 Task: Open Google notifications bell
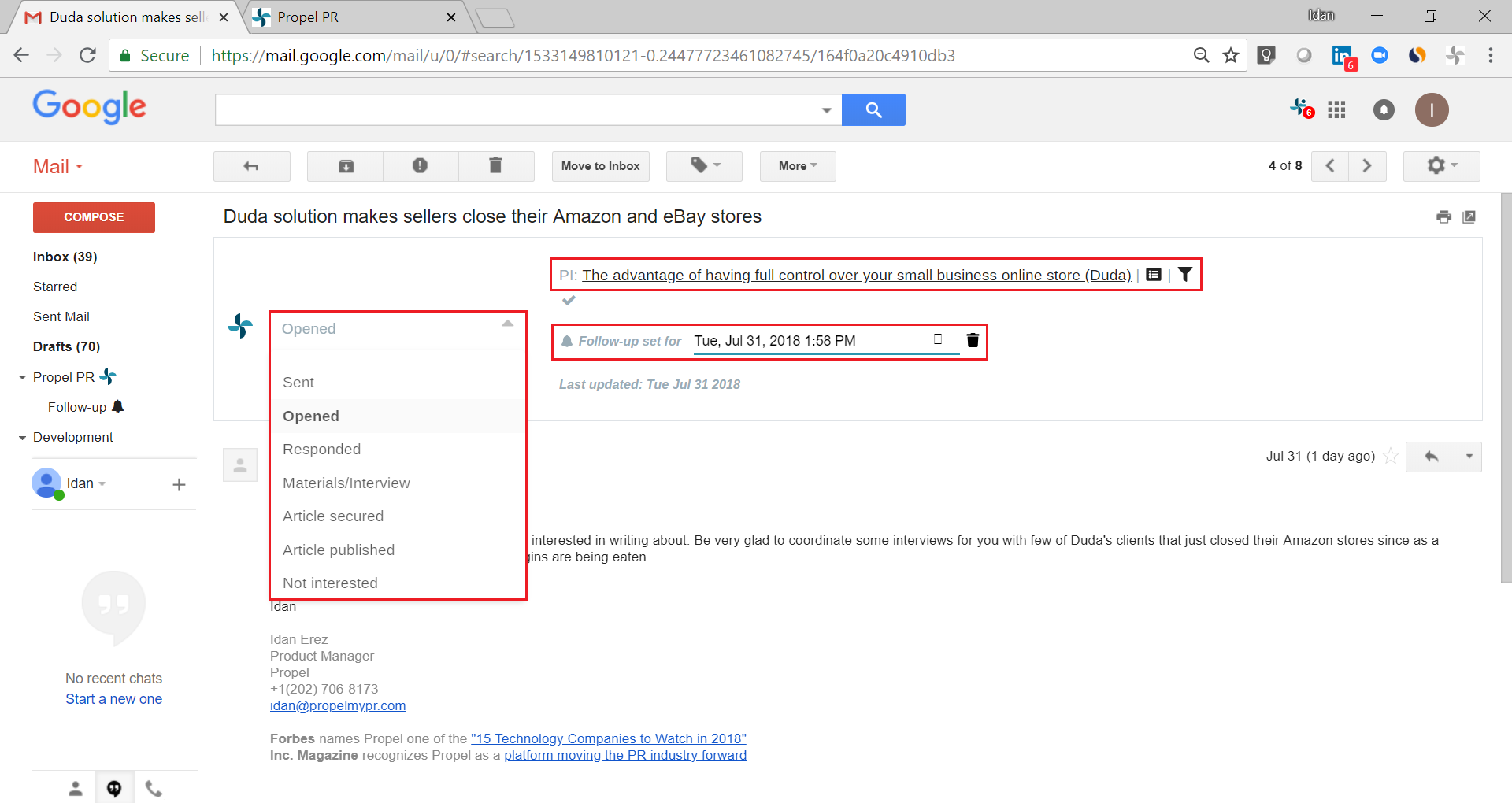pos(1384,109)
